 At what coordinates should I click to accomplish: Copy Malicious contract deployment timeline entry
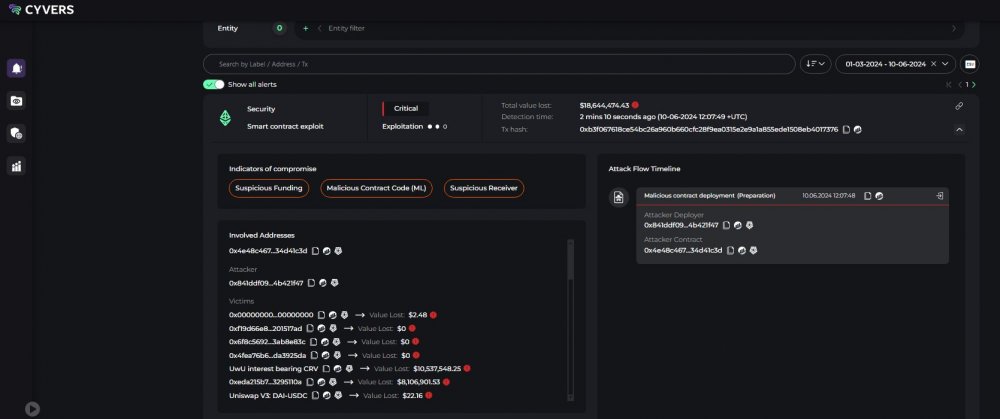tap(867, 196)
